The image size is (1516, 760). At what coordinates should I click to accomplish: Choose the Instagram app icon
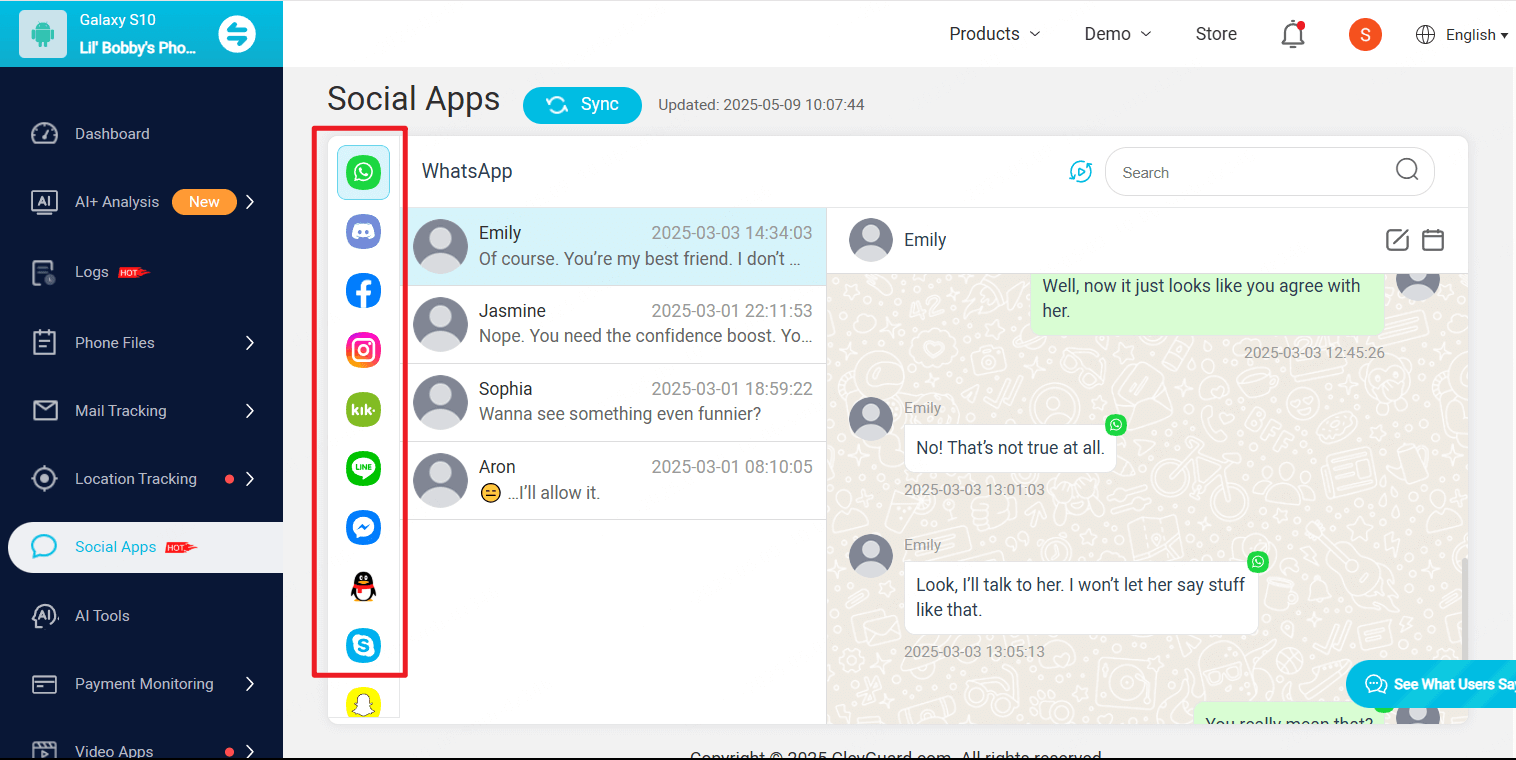coord(363,350)
